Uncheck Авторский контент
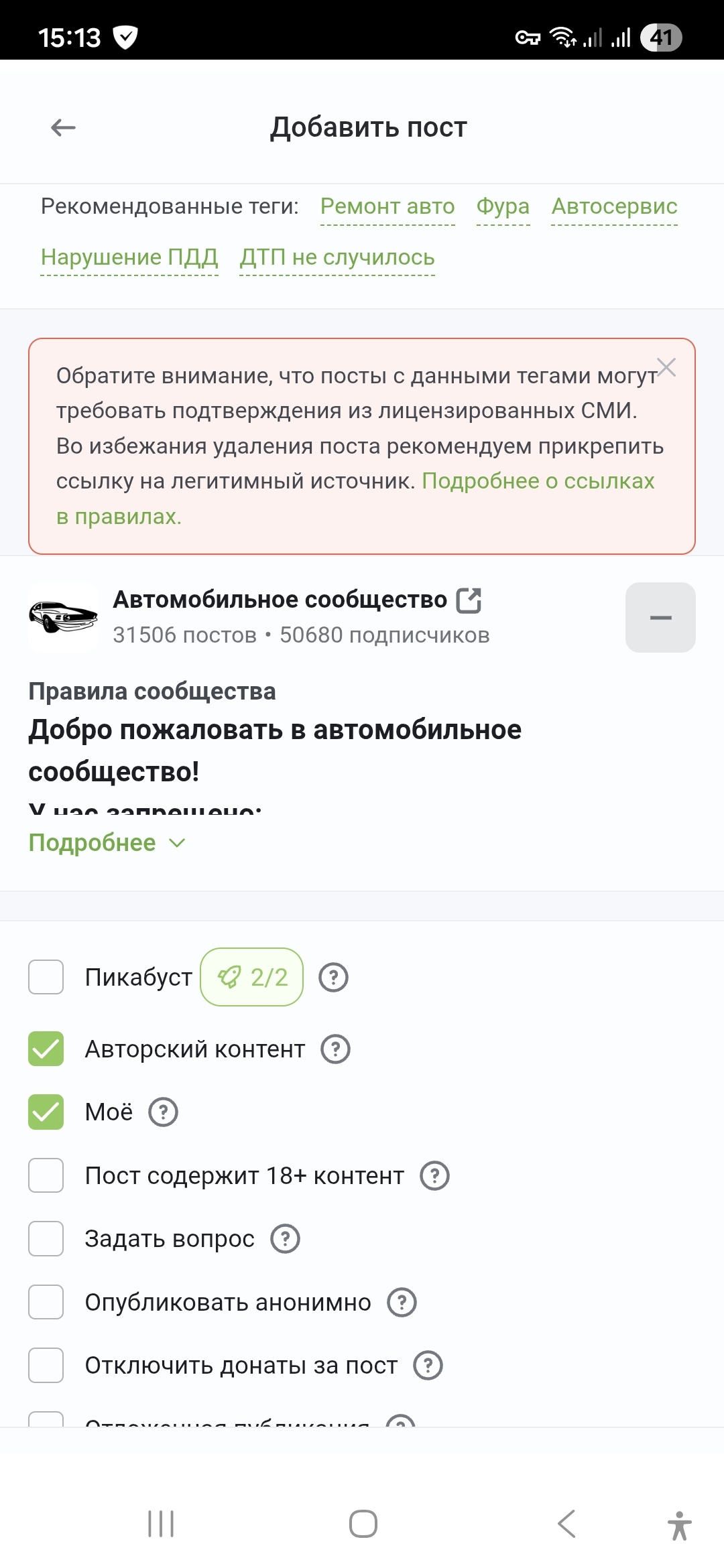The height and width of the screenshot is (1568, 724). click(x=46, y=1049)
